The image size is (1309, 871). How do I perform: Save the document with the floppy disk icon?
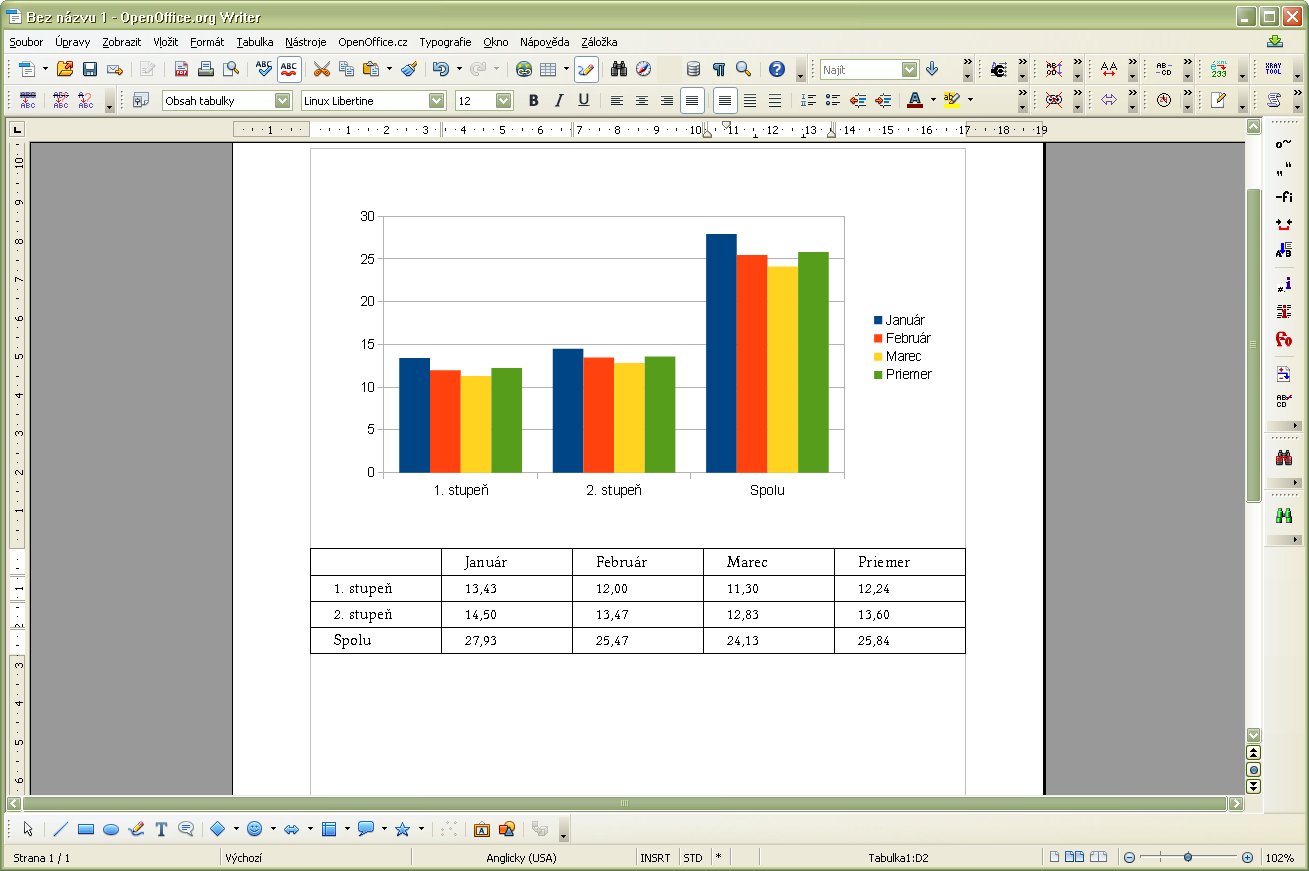click(90, 69)
